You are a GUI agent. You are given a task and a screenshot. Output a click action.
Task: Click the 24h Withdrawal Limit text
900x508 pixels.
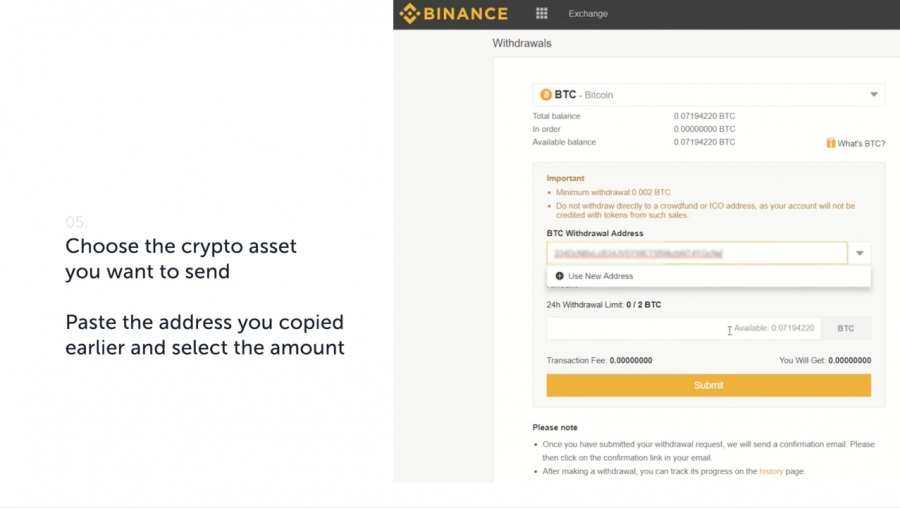click(603, 305)
